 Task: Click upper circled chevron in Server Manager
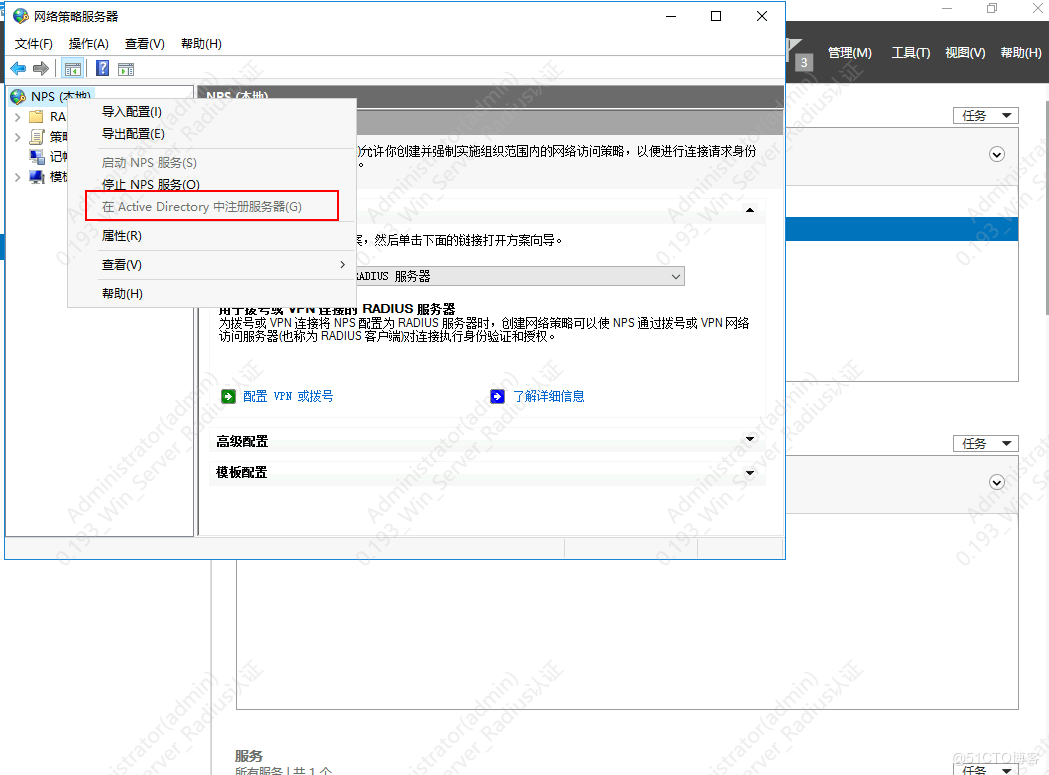click(x=997, y=155)
